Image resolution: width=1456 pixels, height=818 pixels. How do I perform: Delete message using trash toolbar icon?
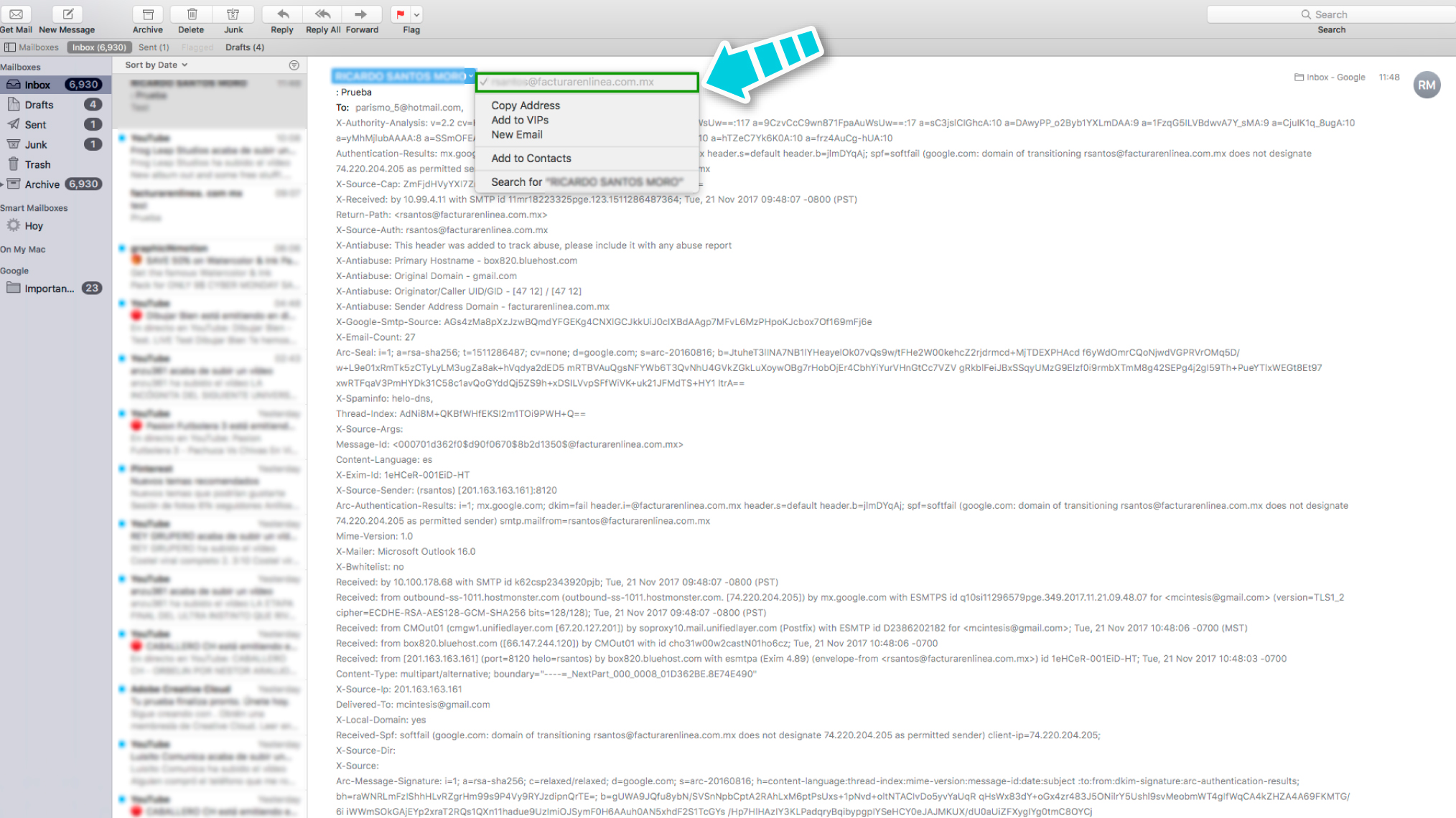(192, 14)
